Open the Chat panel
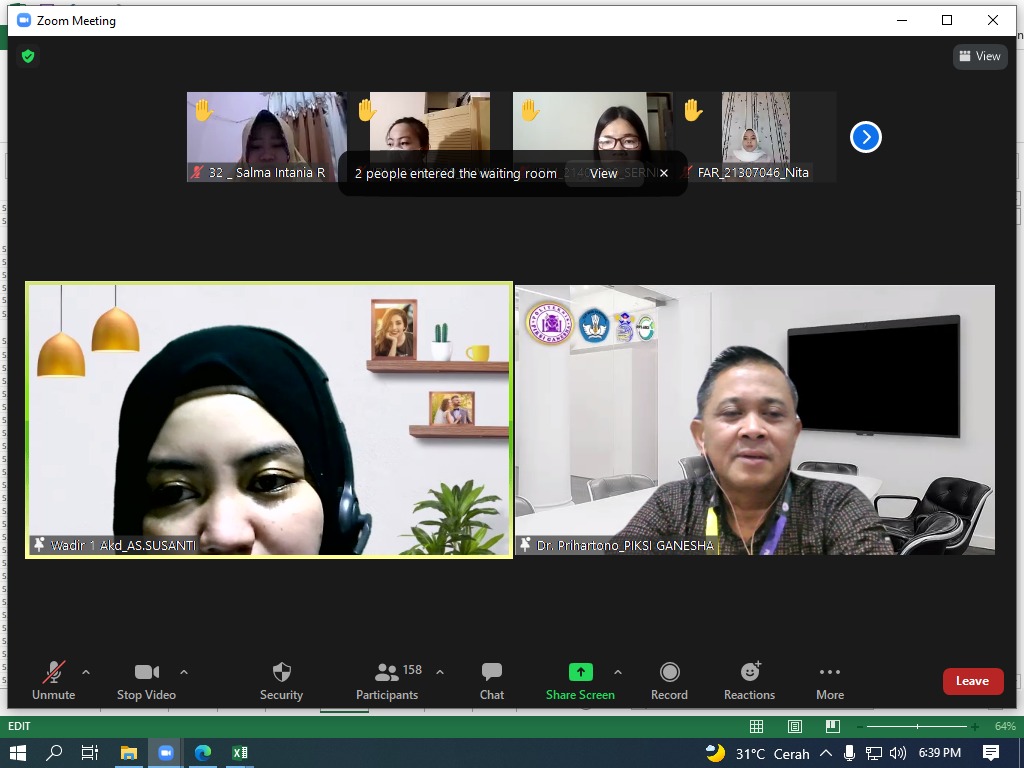 pos(492,681)
